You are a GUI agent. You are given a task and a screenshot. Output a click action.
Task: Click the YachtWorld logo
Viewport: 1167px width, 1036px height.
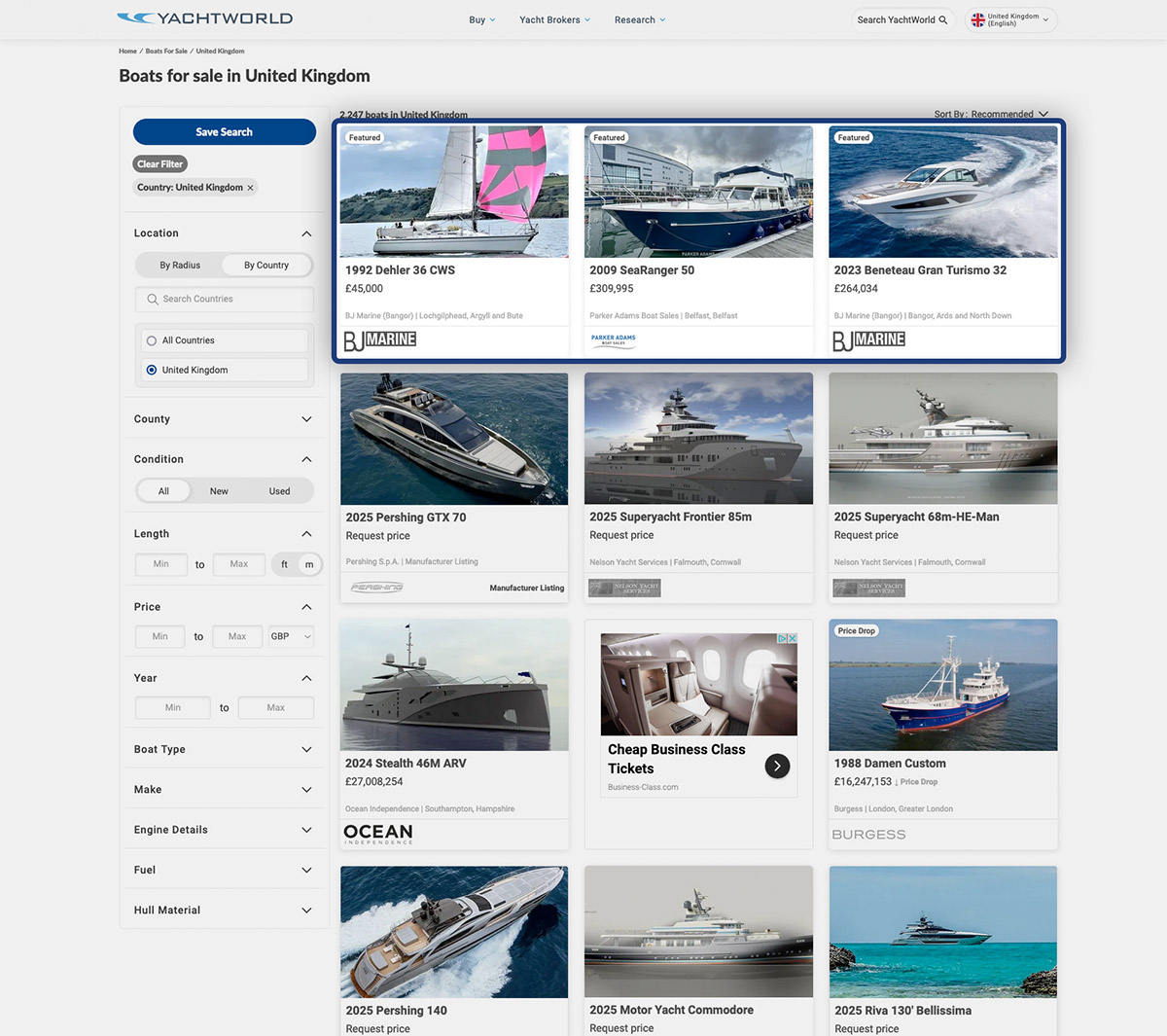click(x=204, y=18)
